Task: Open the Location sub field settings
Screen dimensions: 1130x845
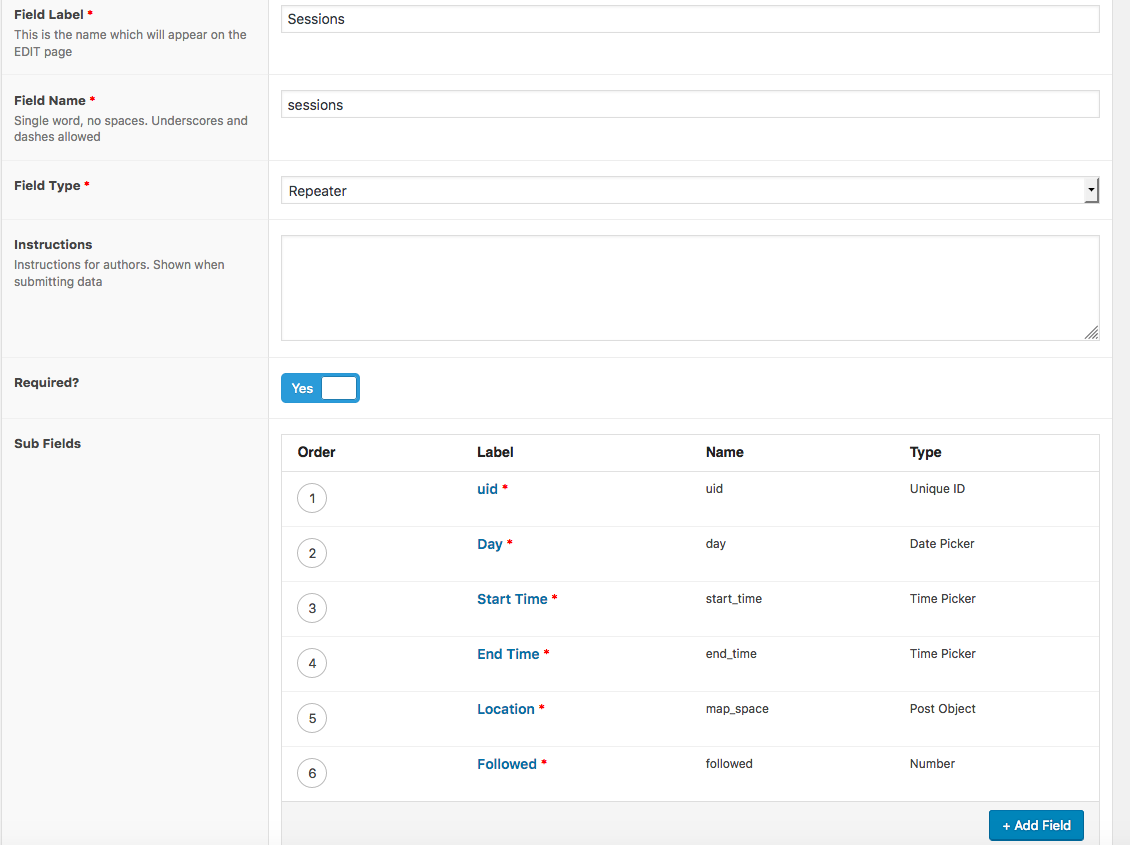Action: coord(505,708)
